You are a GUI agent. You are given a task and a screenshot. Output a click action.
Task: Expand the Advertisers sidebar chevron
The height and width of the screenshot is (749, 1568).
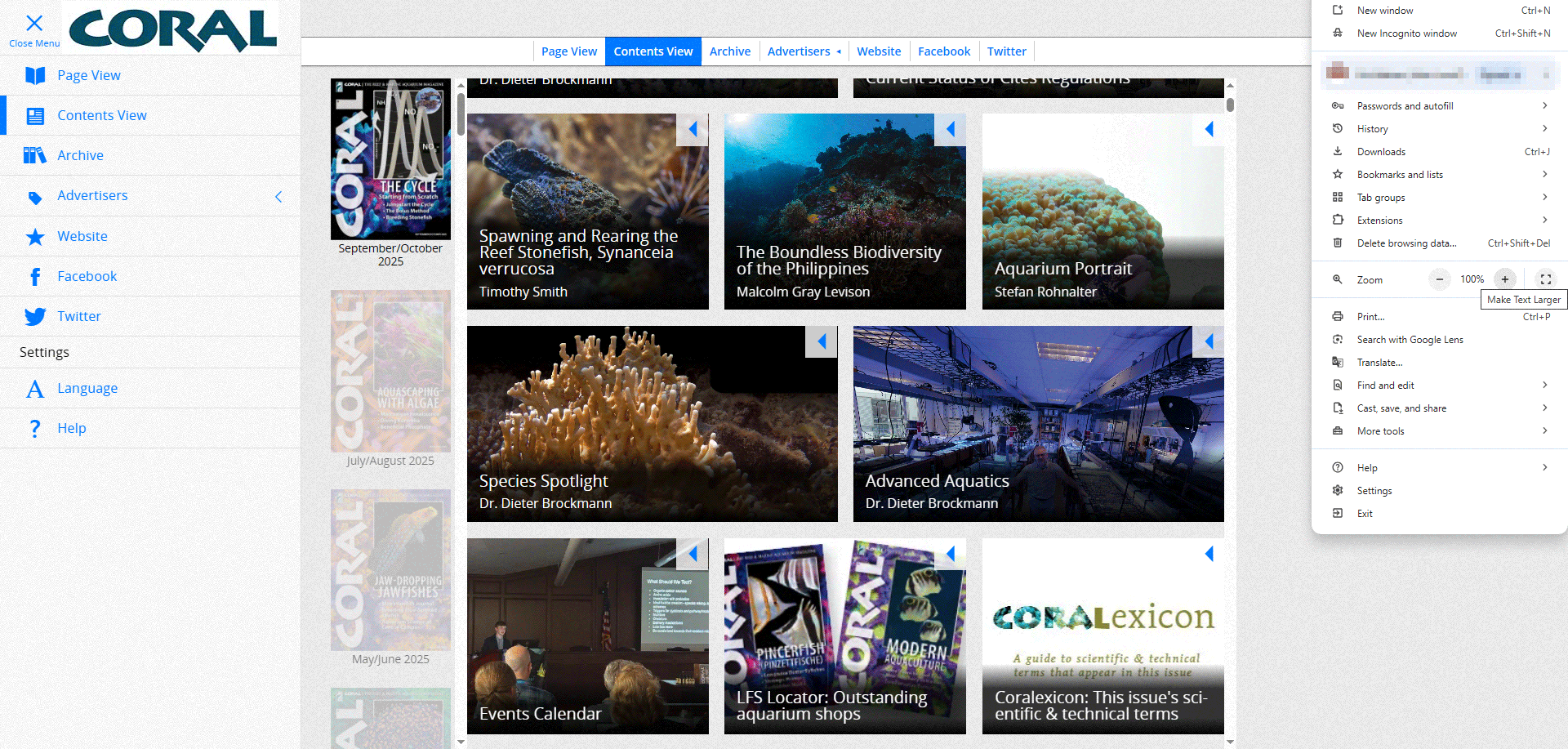[278, 197]
